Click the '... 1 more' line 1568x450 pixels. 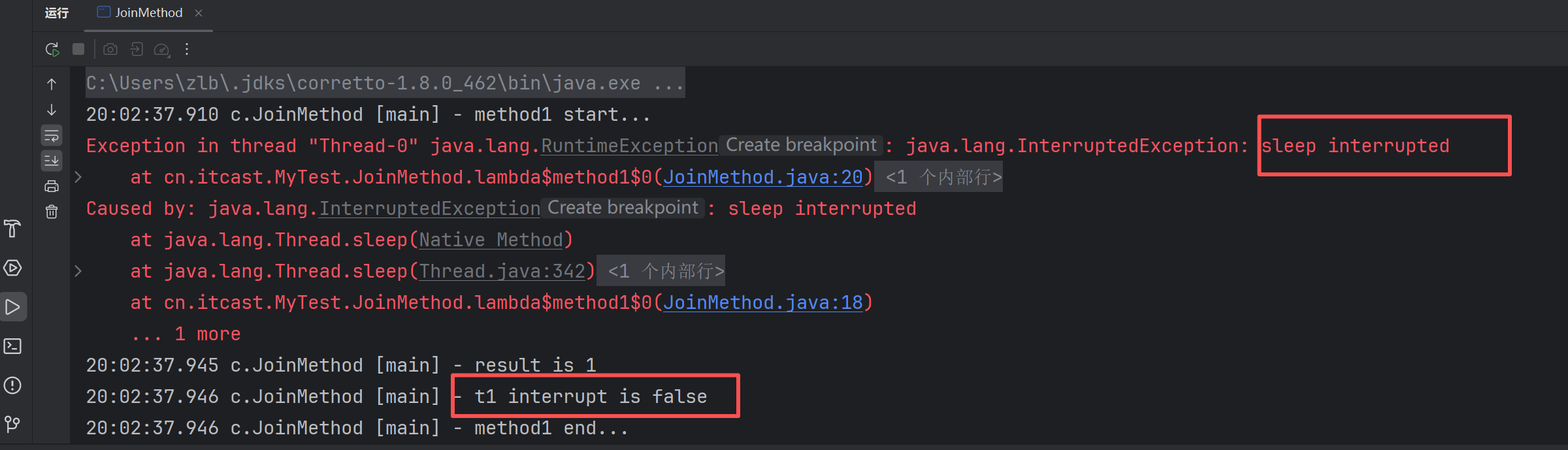click(x=186, y=334)
